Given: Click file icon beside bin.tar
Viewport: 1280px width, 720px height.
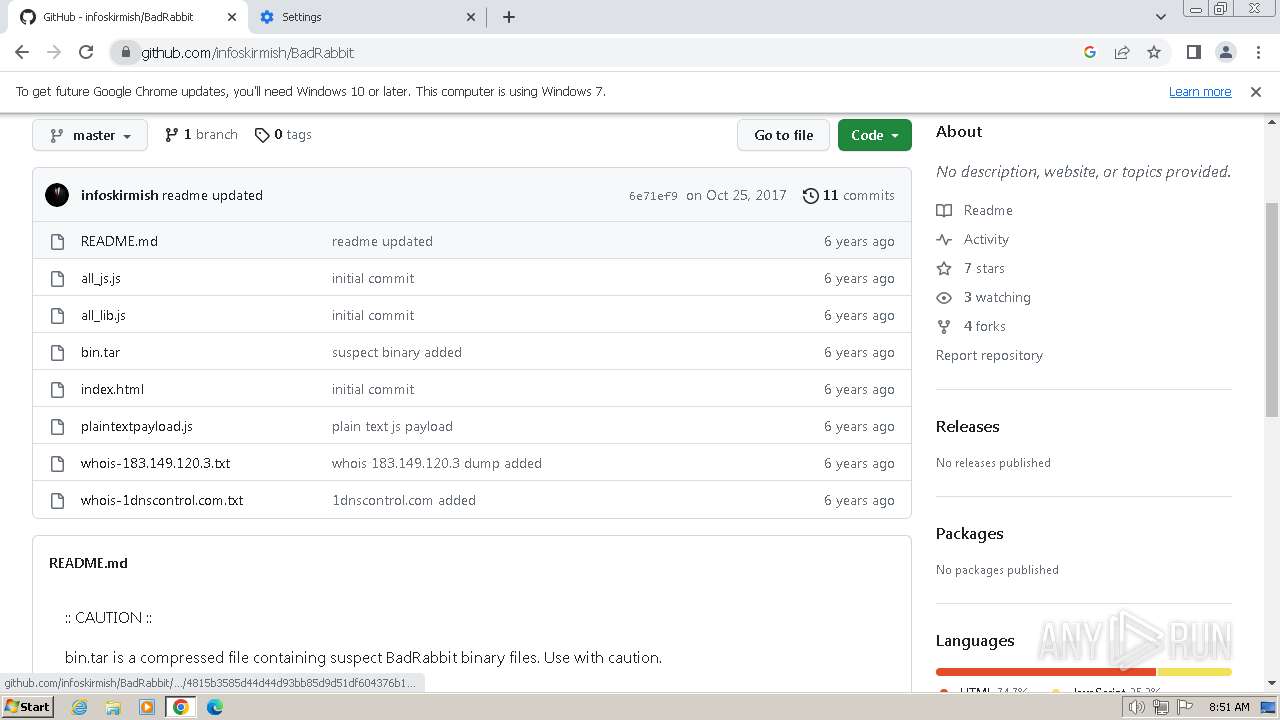Looking at the screenshot, I should pos(57,352).
